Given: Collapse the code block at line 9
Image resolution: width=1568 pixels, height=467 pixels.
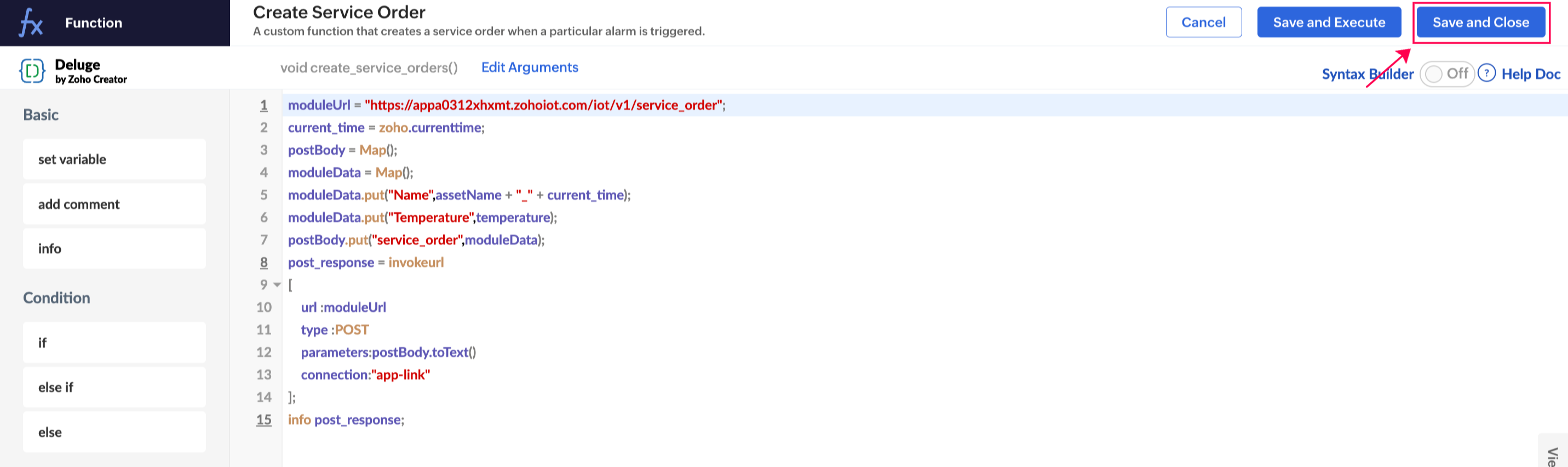Looking at the screenshot, I should tap(277, 284).
